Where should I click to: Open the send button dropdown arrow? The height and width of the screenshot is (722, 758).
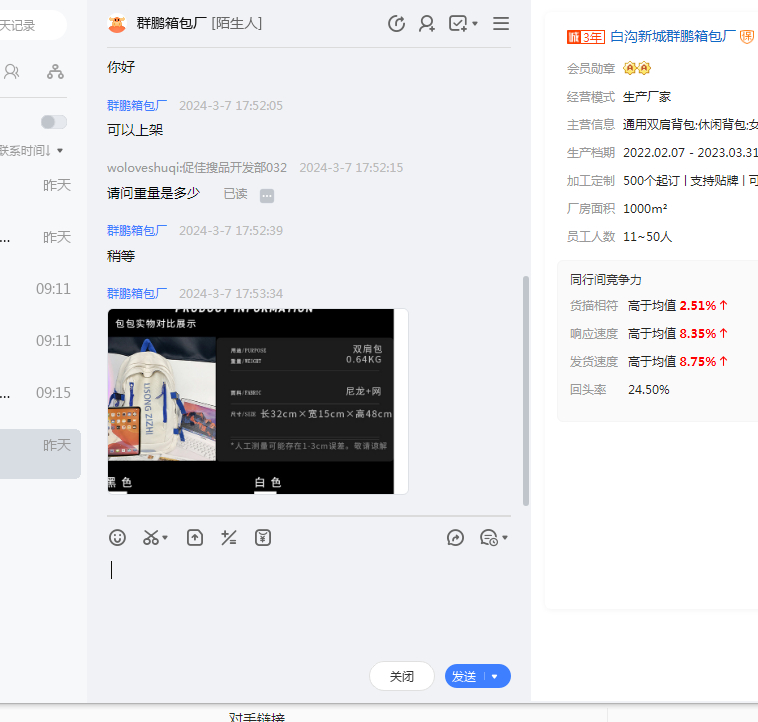click(x=495, y=677)
